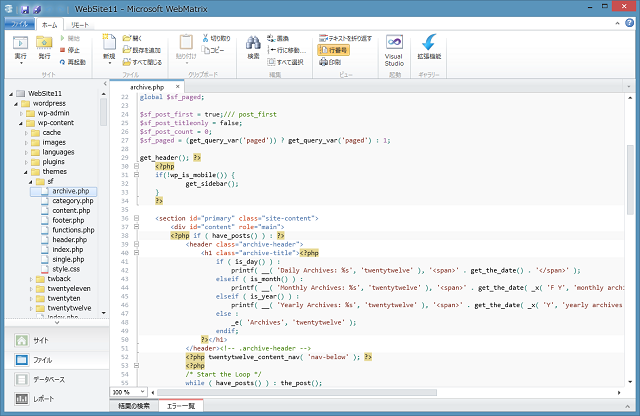Click the Paste clipboard icon

click(186, 43)
